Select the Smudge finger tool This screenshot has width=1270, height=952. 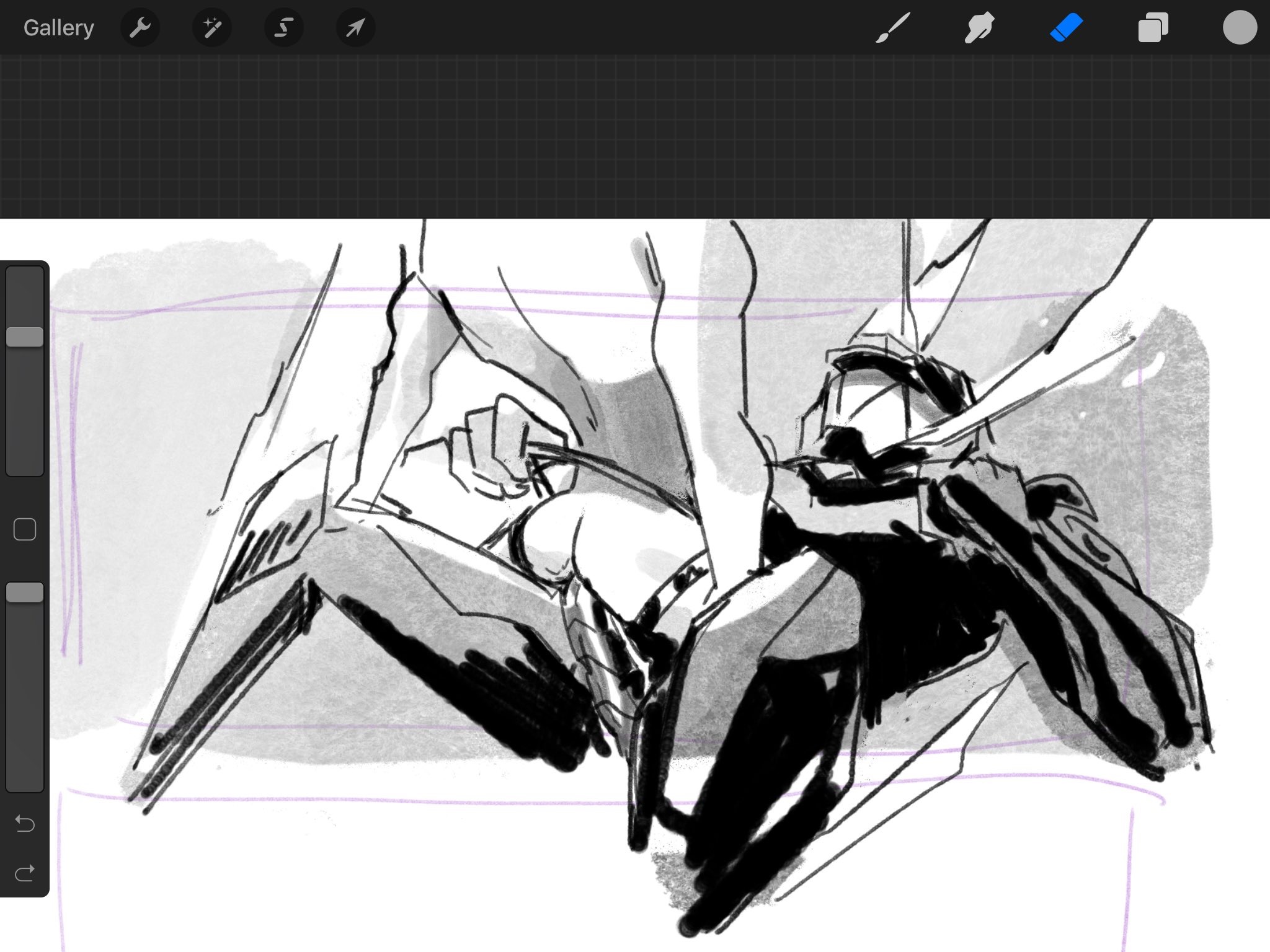[x=979, y=28]
